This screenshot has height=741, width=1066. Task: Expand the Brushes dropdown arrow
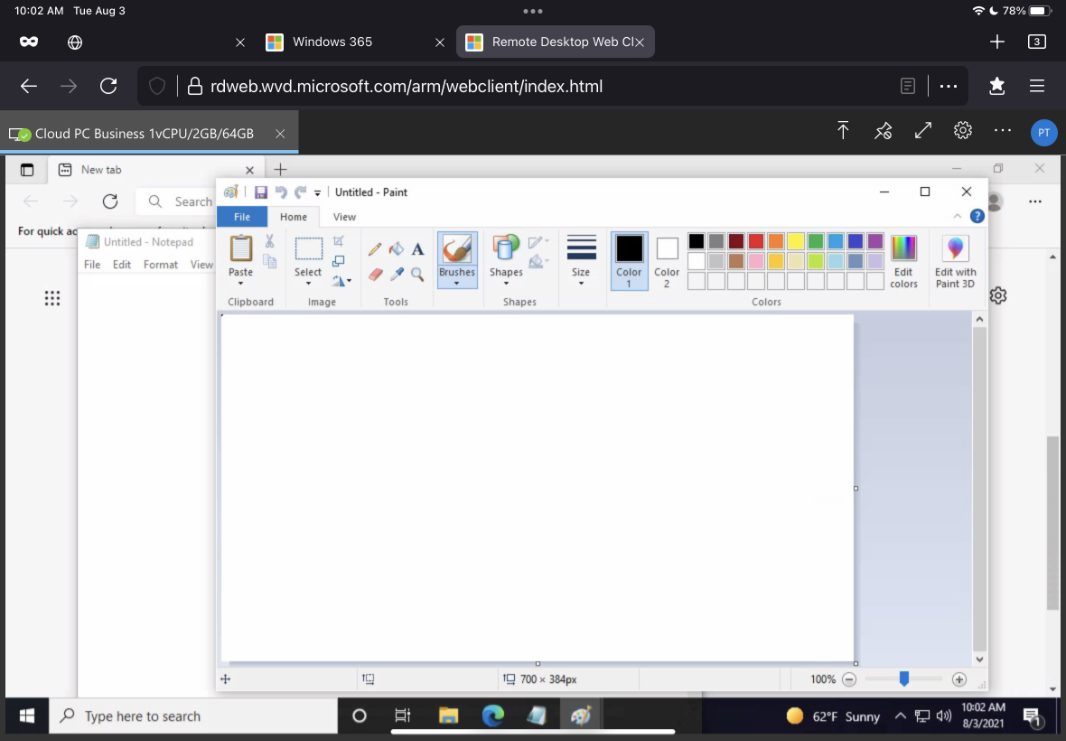457,284
